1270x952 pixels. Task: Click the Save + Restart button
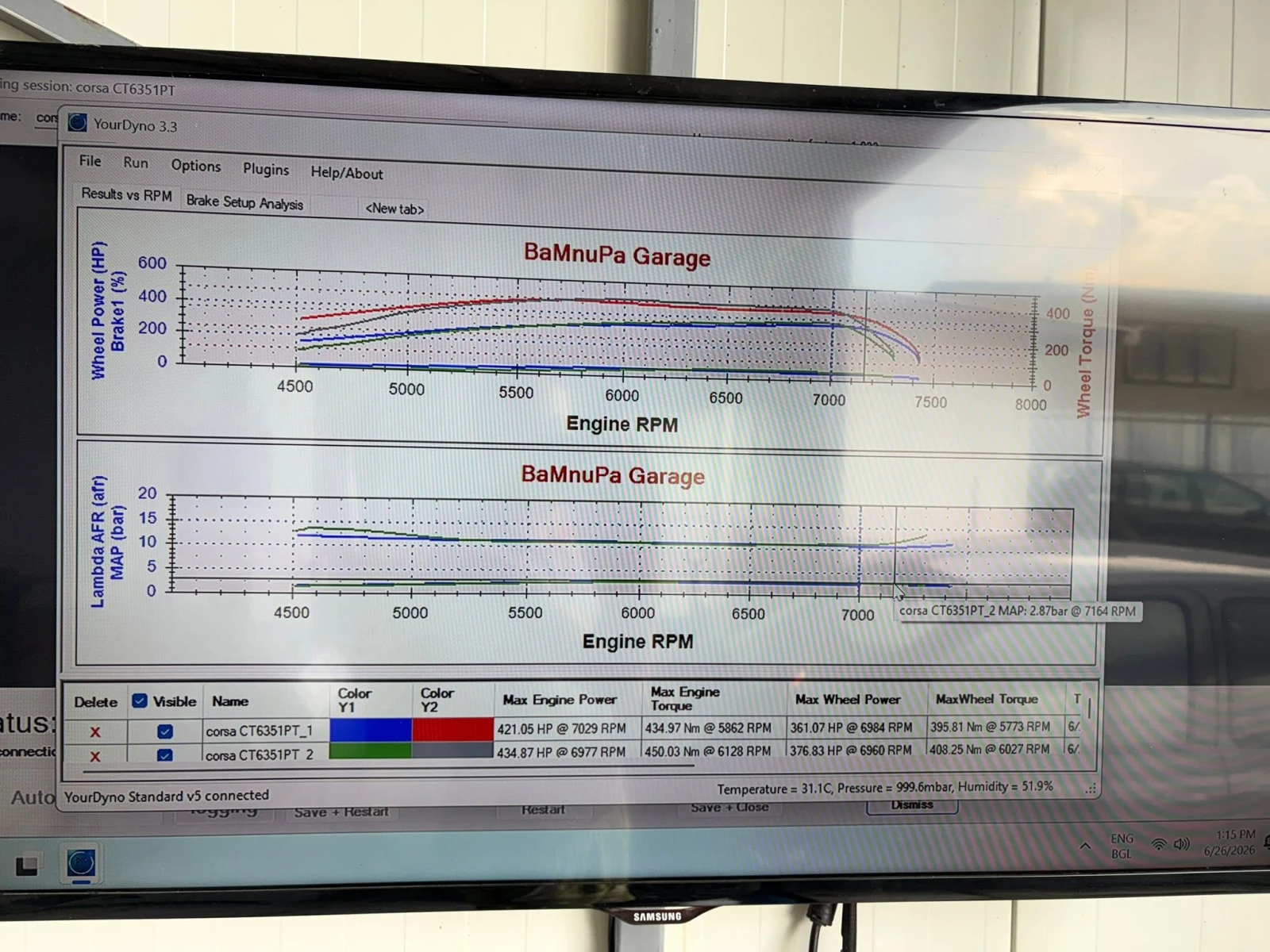[x=341, y=812]
